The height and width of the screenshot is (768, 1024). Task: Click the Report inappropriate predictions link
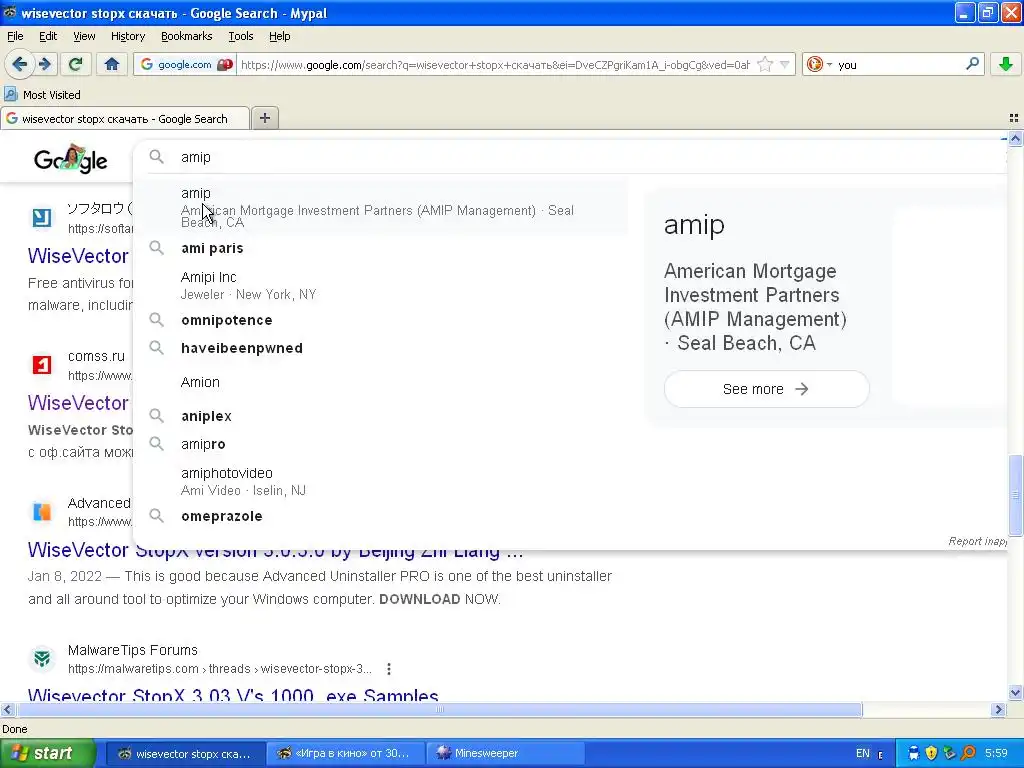977,541
